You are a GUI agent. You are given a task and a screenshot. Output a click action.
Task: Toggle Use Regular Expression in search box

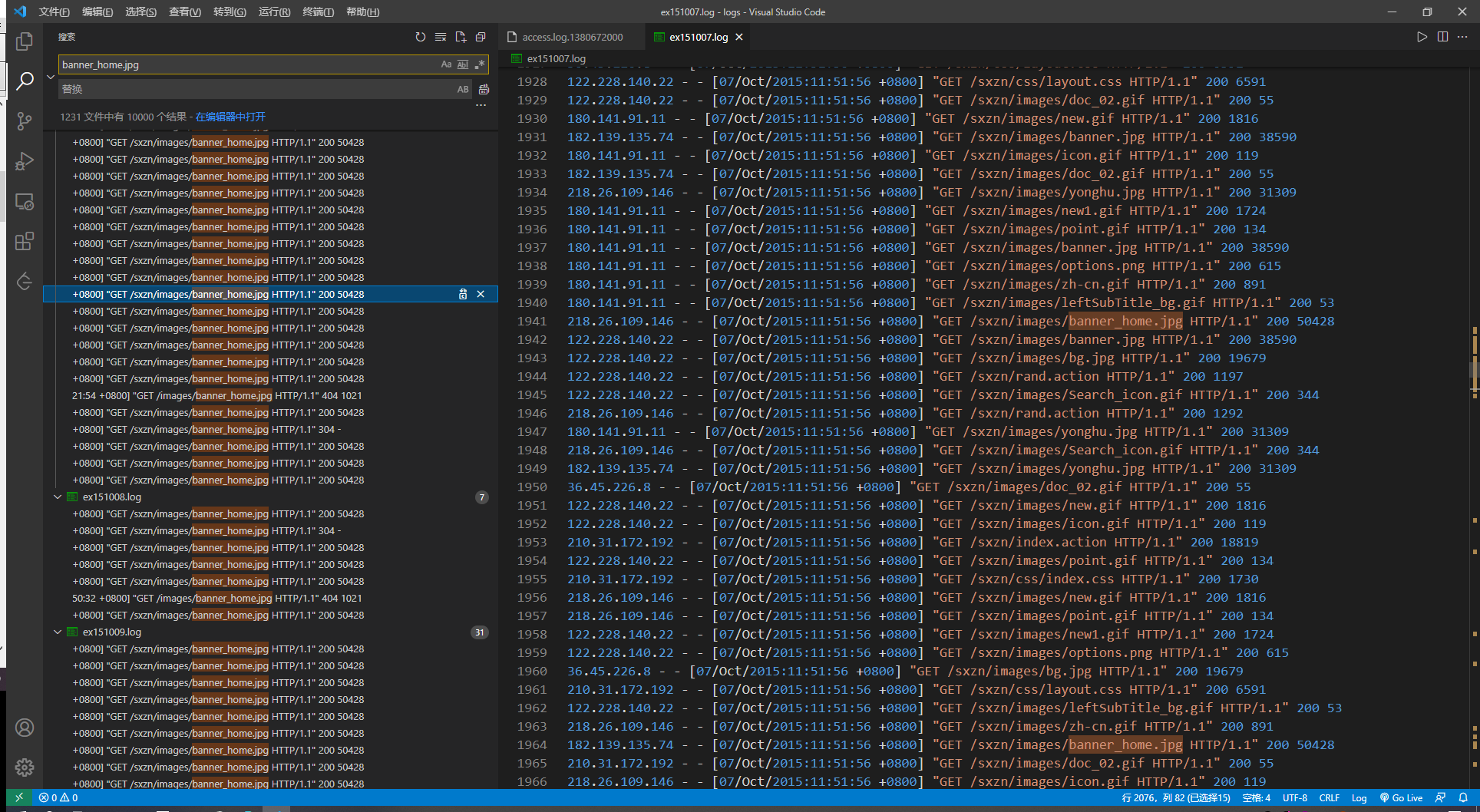pos(480,64)
